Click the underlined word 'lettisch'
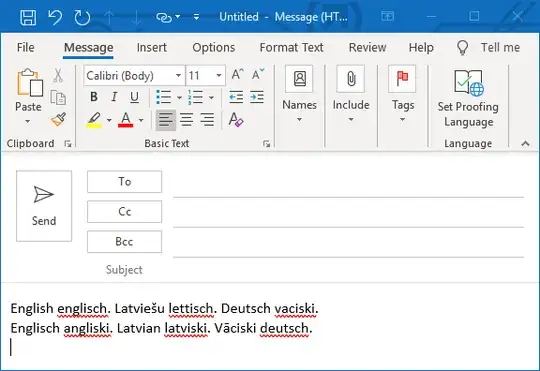The height and width of the screenshot is (371, 540). tap(190, 309)
